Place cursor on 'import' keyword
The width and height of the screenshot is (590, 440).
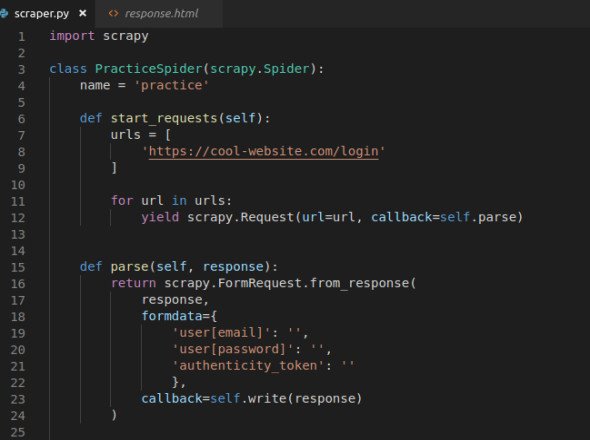[x=72, y=36]
